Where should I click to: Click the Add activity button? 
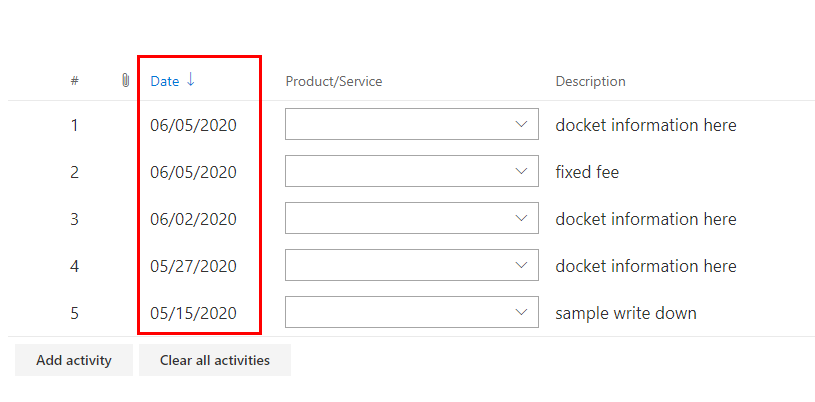(x=74, y=360)
